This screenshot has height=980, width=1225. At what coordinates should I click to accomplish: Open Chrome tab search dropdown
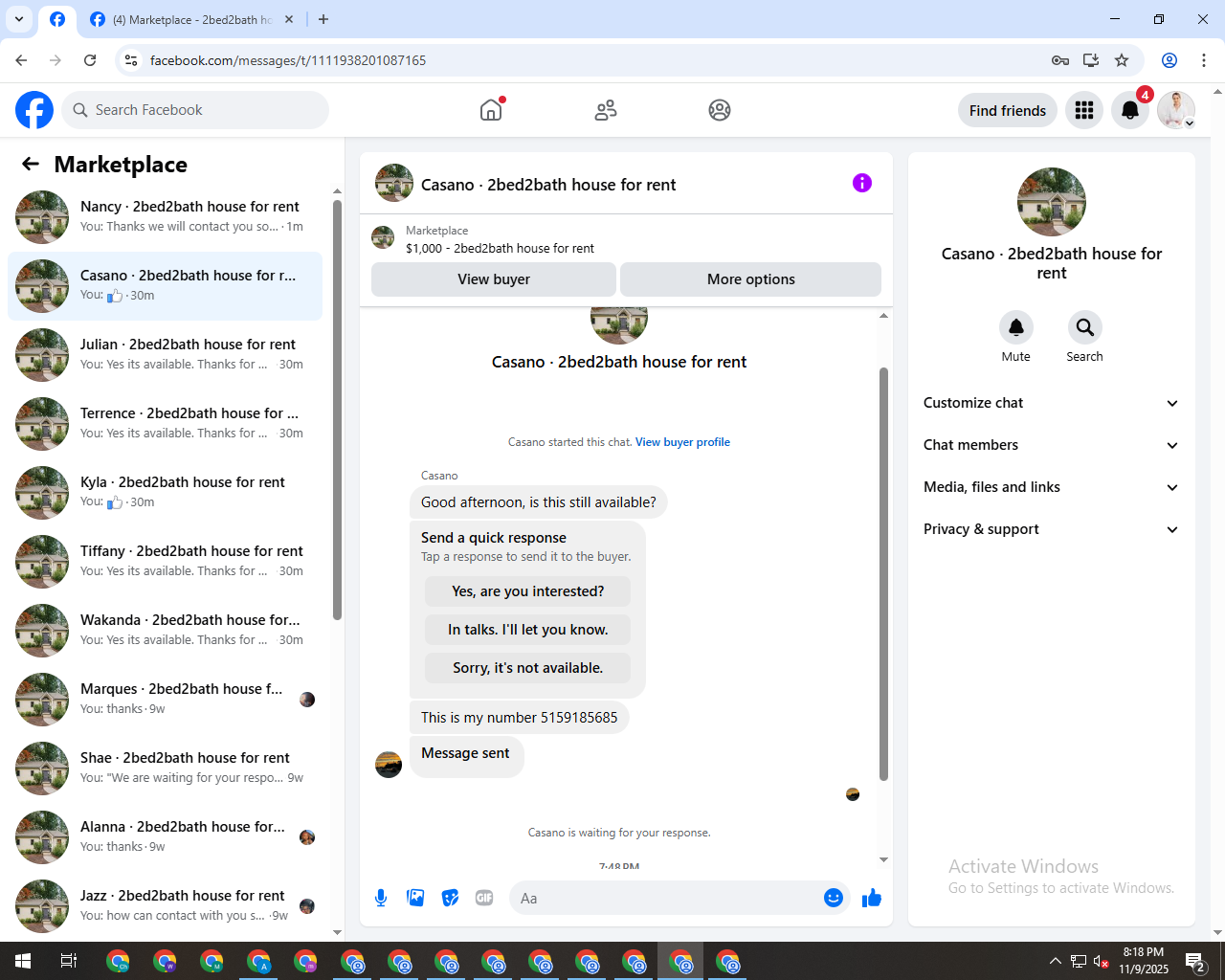[x=19, y=19]
